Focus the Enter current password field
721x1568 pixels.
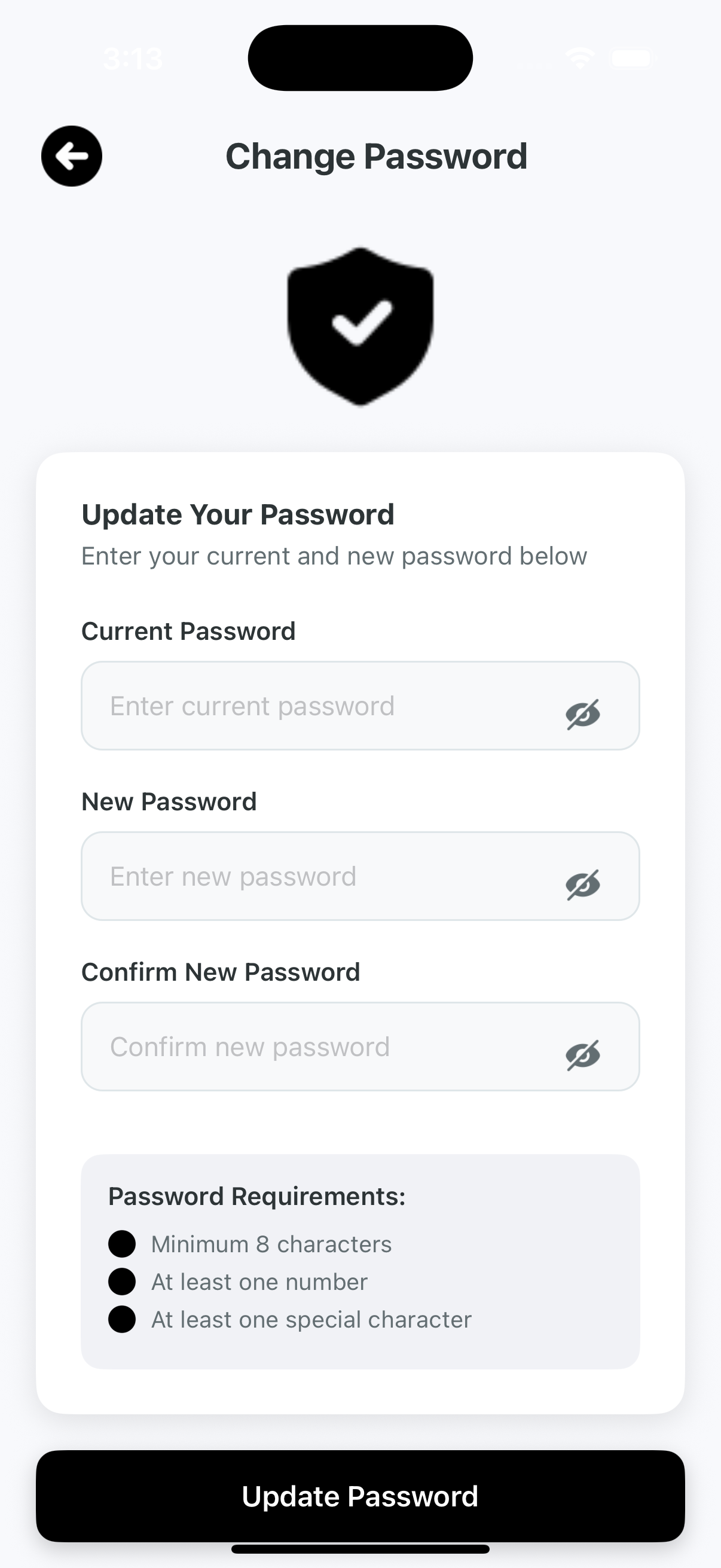[x=316, y=706]
